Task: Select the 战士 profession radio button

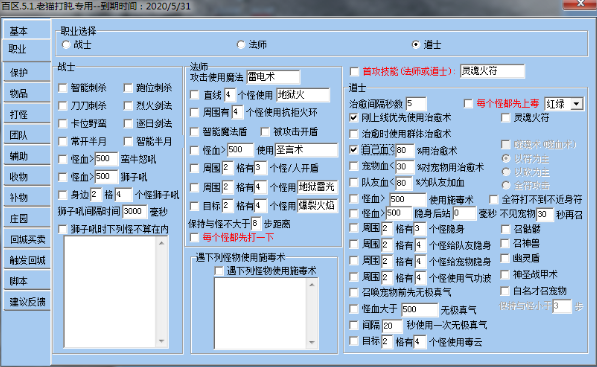Action: coord(66,45)
